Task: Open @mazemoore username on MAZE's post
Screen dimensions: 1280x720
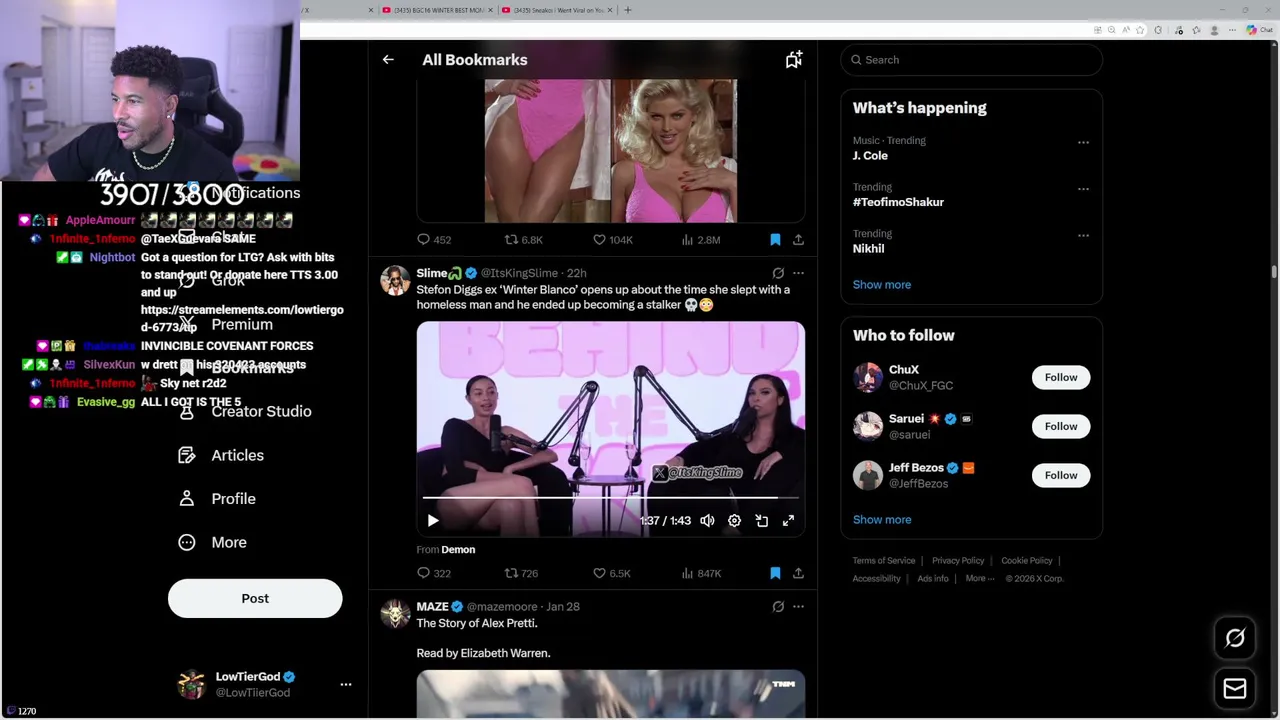Action: 502,606
